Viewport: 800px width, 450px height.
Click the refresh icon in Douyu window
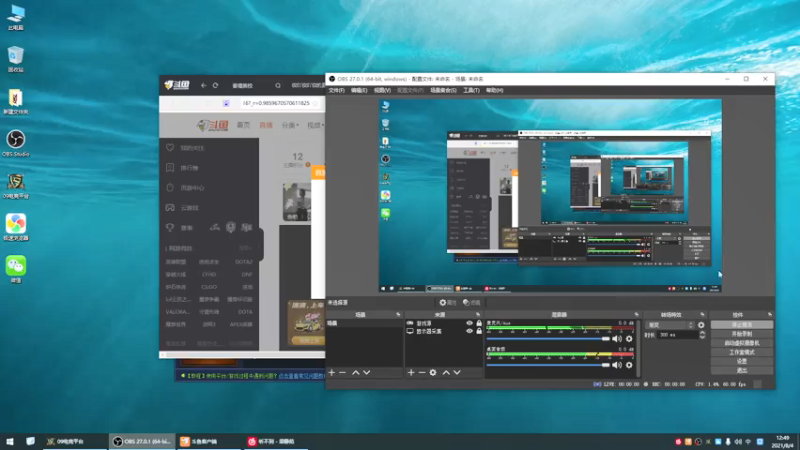pos(215,86)
